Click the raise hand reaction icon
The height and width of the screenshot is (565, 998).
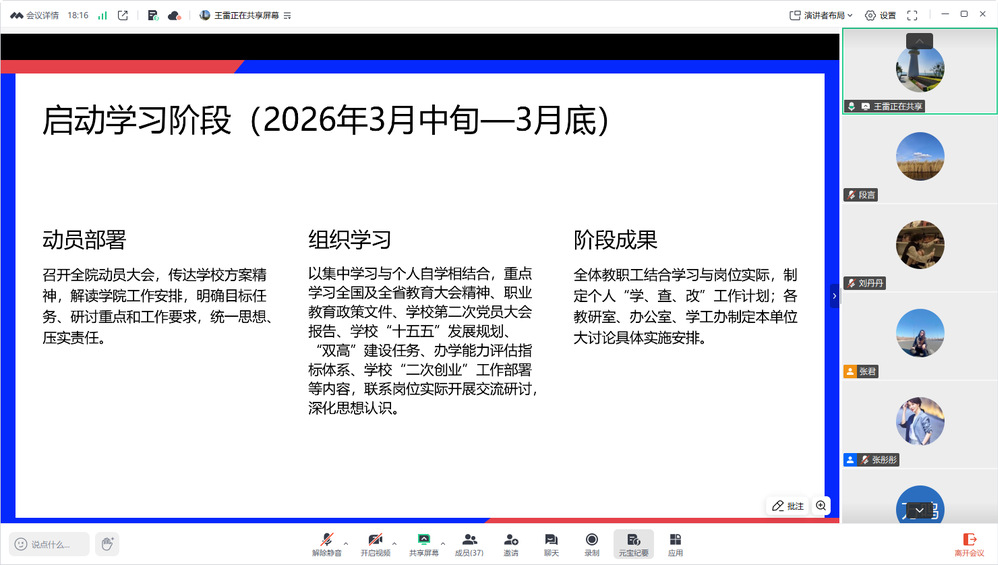tap(107, 544)
